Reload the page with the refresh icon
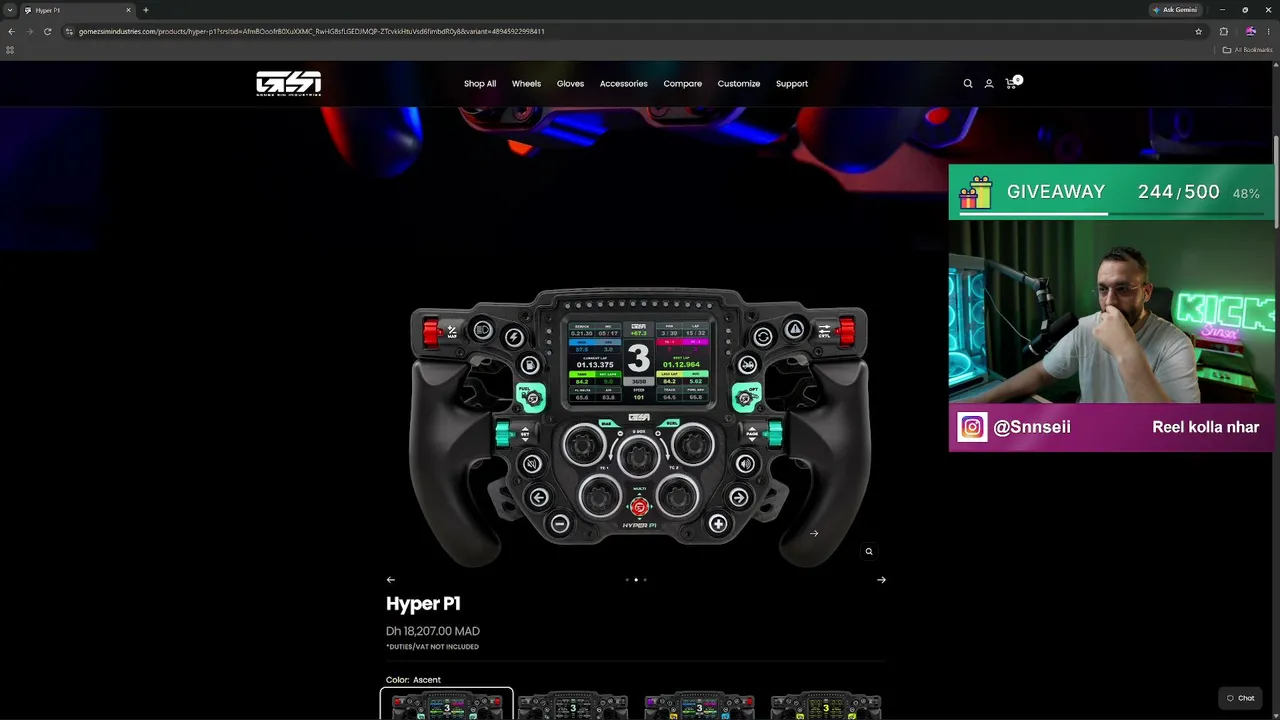Image resolution: width=1280 pixels, height=720 pixels. point(47,31)
